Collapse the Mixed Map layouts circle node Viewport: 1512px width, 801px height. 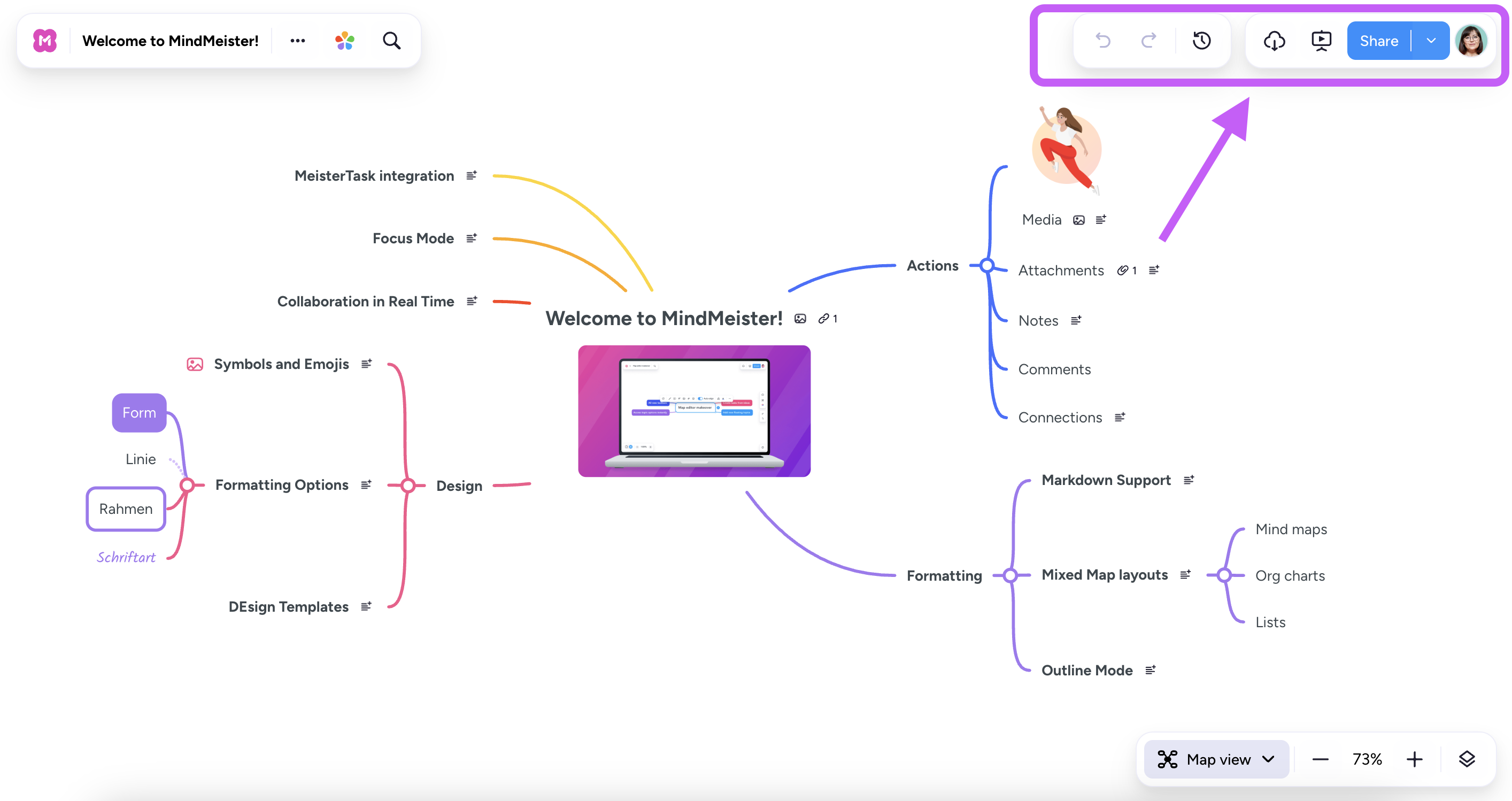[x=1224, y=575]
